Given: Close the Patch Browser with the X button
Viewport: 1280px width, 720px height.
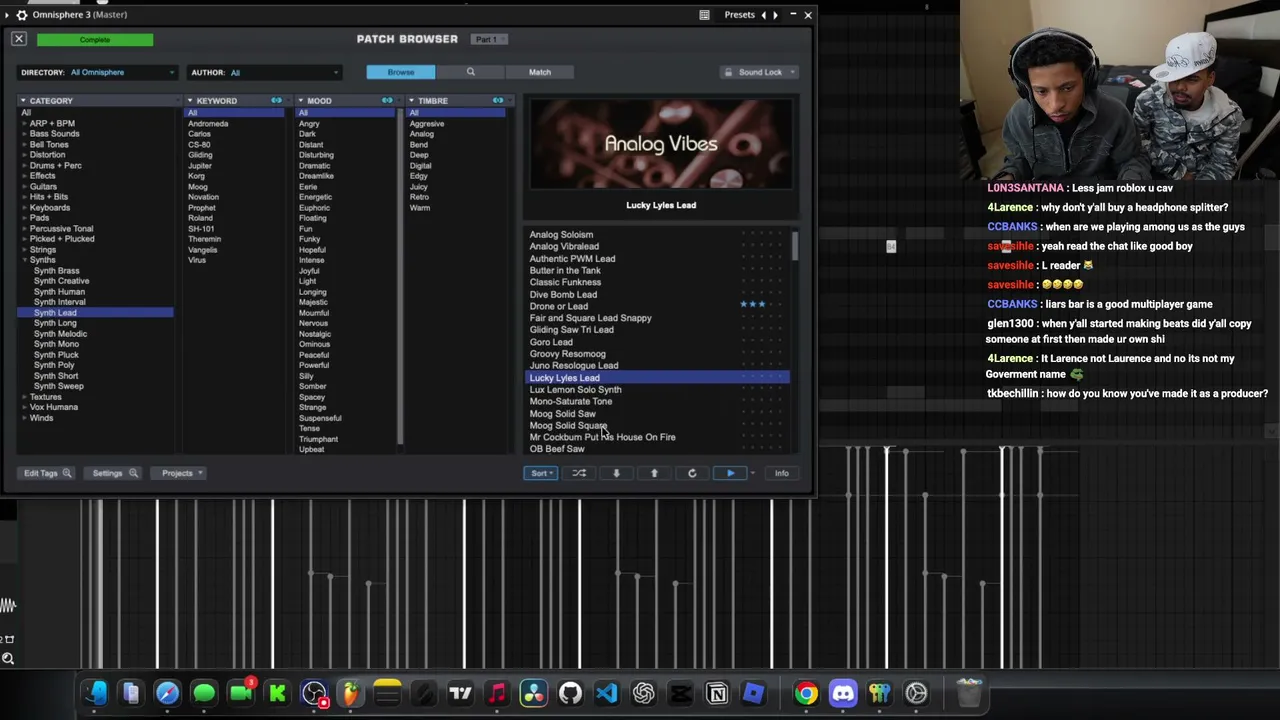Looking at the screenshot, I should point(19,39).
